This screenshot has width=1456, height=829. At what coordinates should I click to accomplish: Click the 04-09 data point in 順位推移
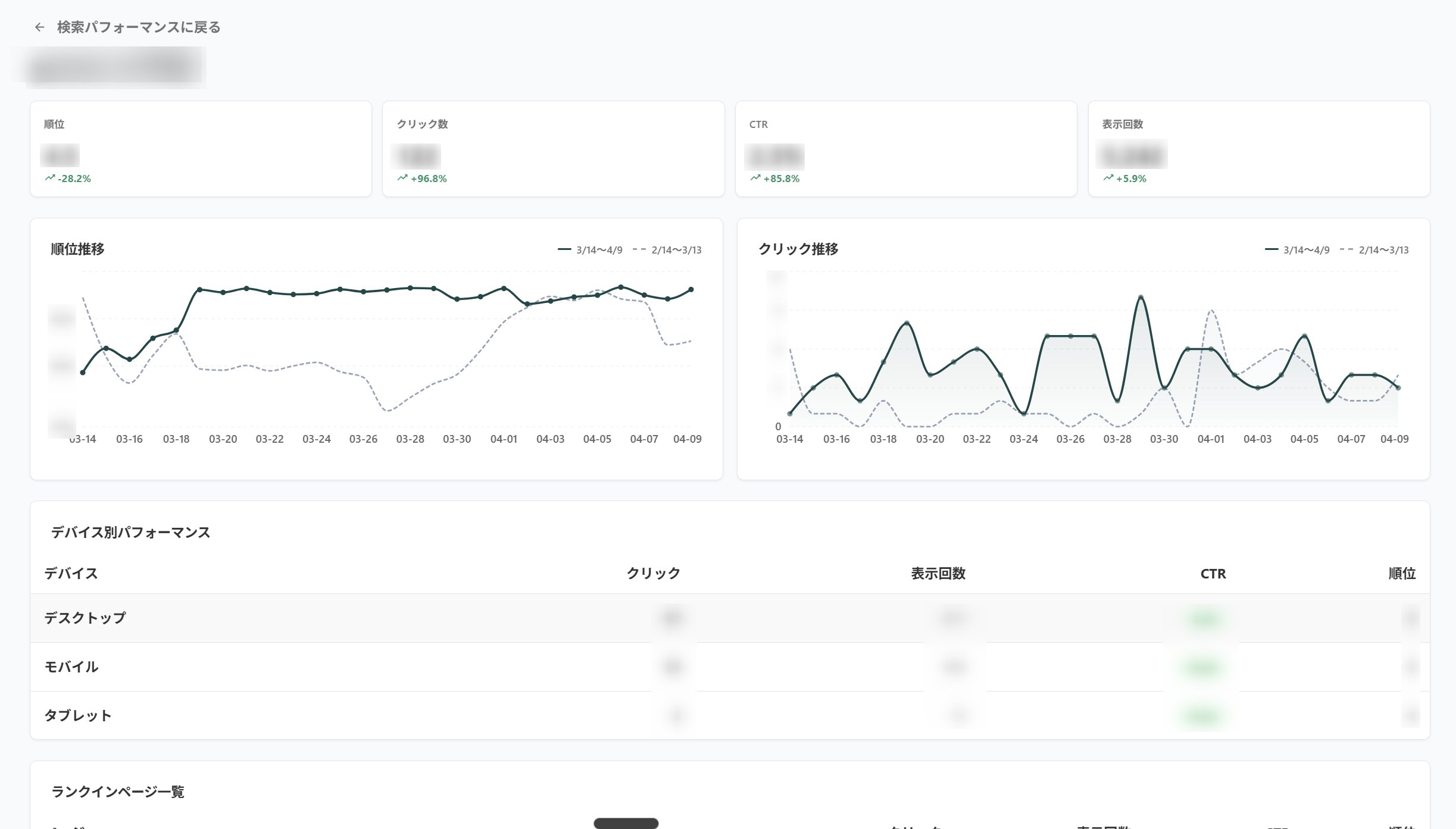[690, 290]
